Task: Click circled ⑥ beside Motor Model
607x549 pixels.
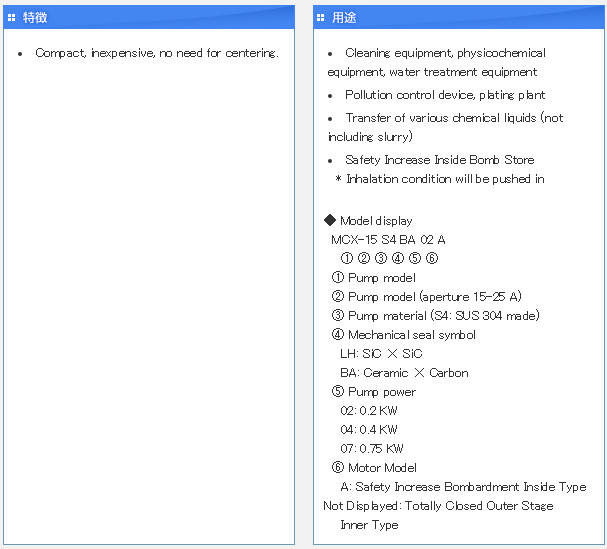Action: click(x=337, y=468)
